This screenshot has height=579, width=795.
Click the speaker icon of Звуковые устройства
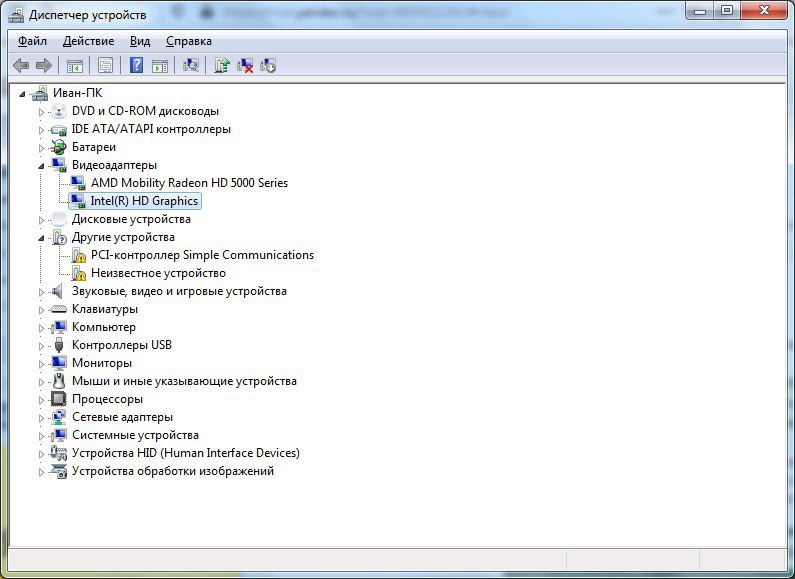(x=58, y=291)
